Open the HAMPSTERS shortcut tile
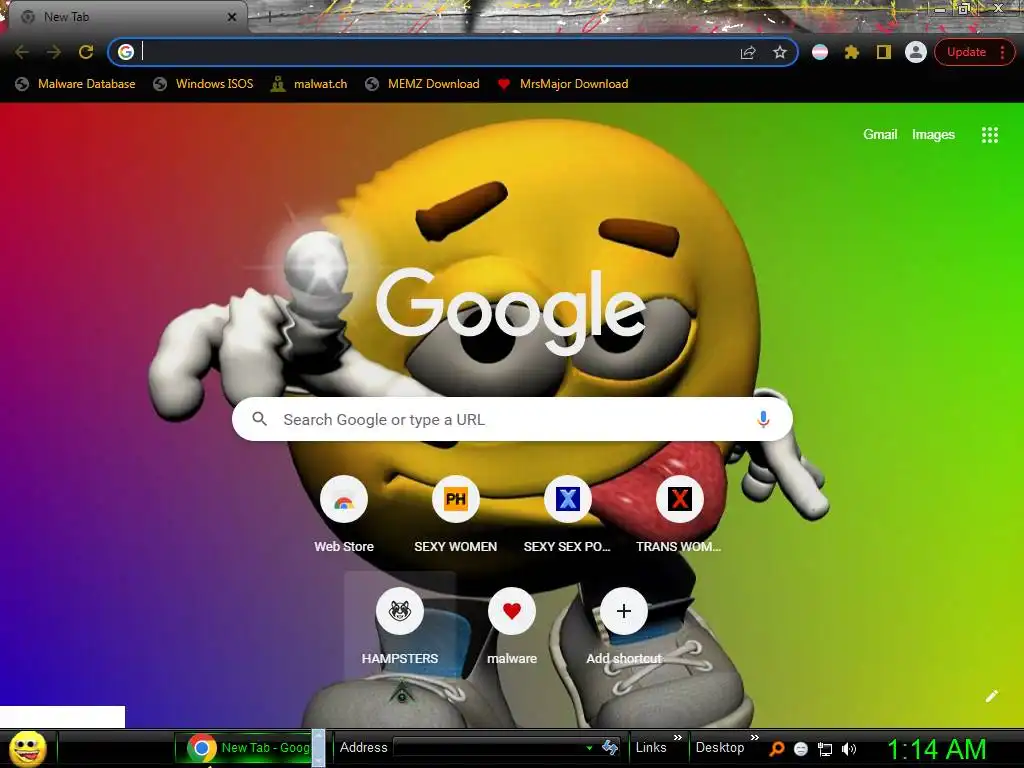 pos(400,628)
